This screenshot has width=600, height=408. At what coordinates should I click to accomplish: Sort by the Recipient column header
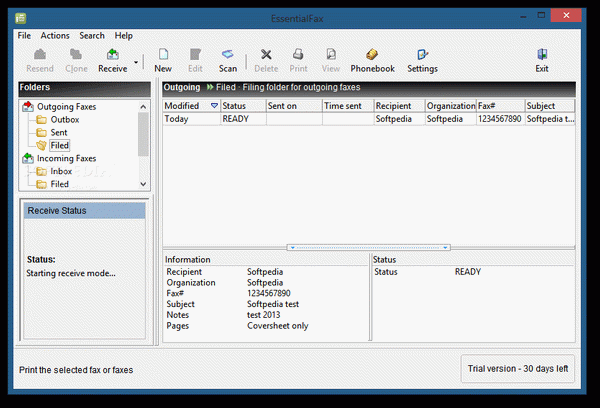tap(398, 106)
